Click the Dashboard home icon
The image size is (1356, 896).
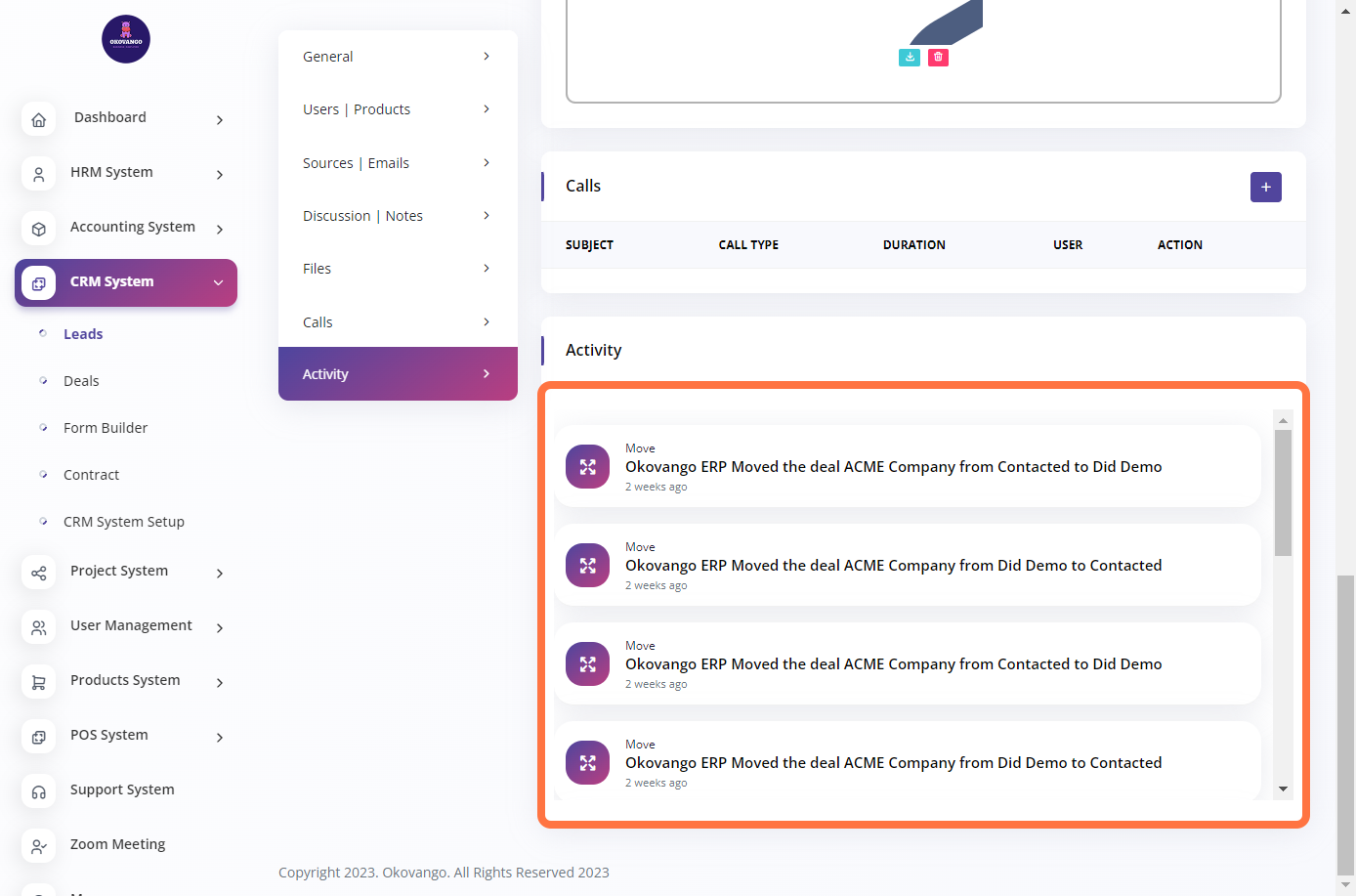39,119
